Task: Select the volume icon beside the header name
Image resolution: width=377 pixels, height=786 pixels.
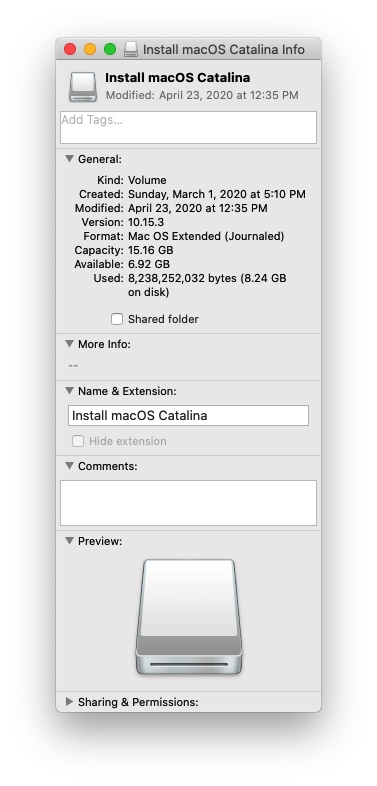Action: pyautogui.click(x=83, y=86)
